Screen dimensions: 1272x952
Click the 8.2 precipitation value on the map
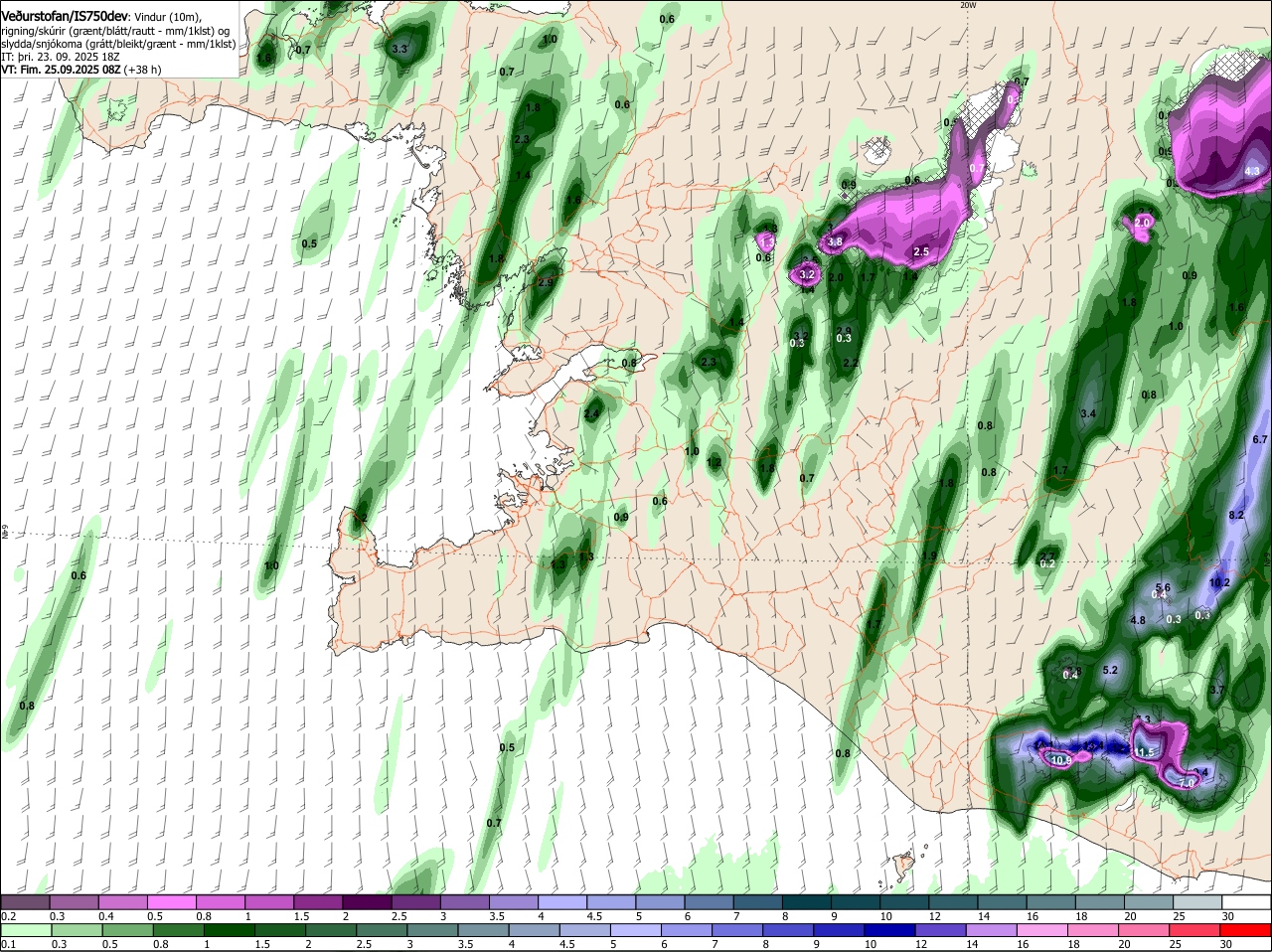pyautogui.click(x=1236, y=515)
